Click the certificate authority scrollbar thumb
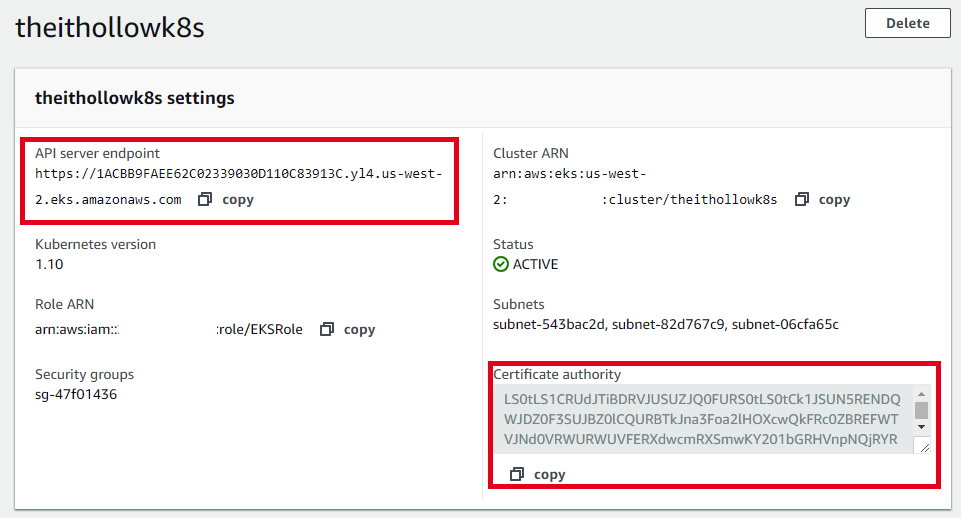 921,410
